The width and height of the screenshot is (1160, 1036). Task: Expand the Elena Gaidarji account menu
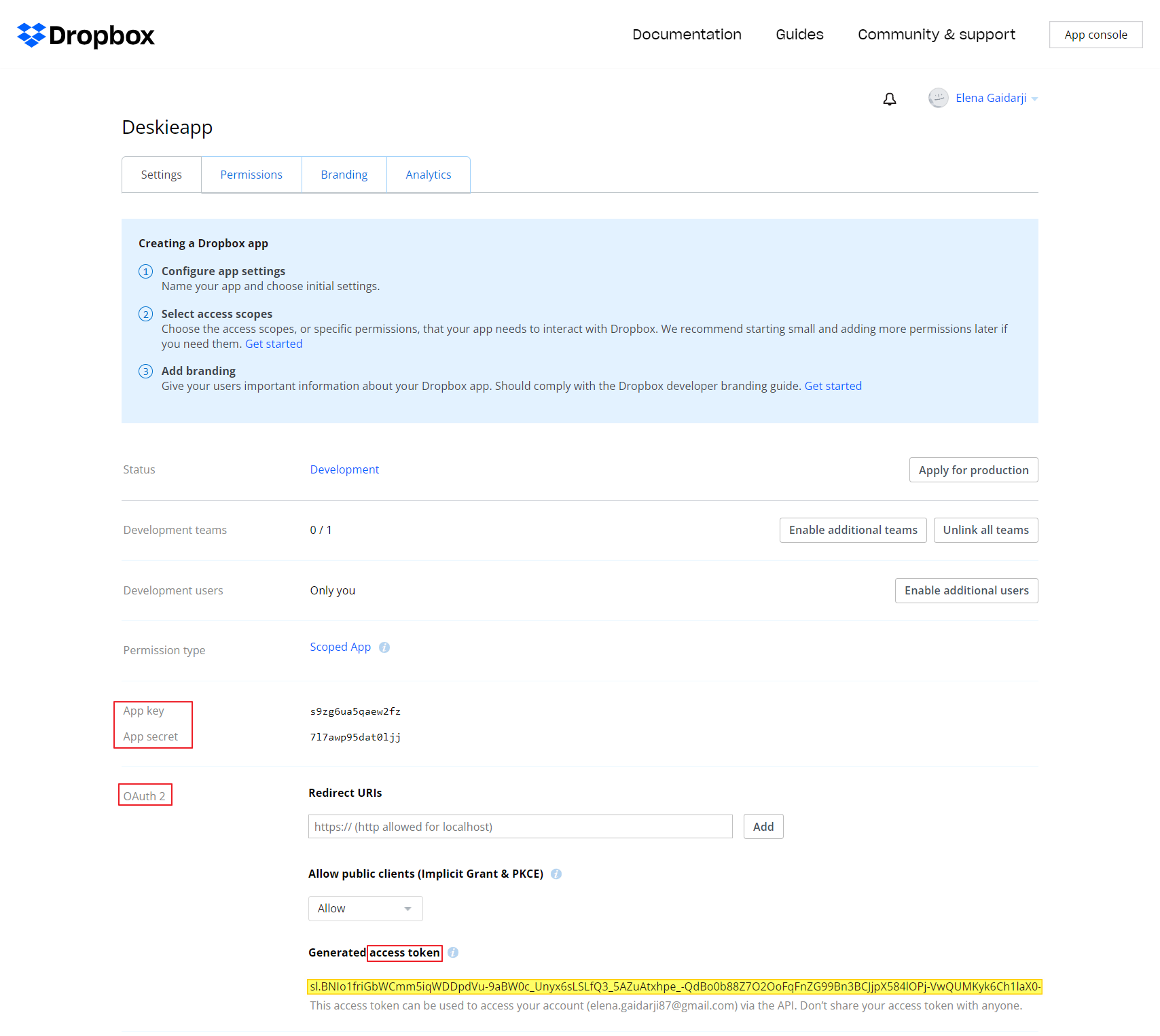click(1034, 99)
